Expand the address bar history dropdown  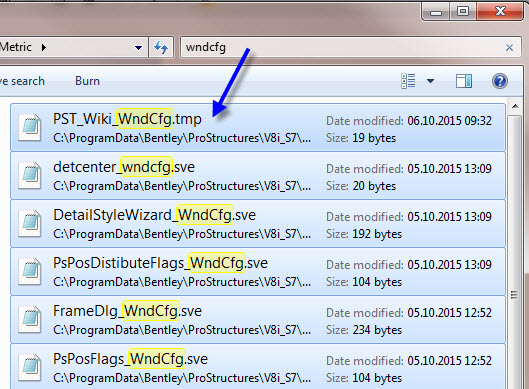pyautogui.click(x=138, y=48)
